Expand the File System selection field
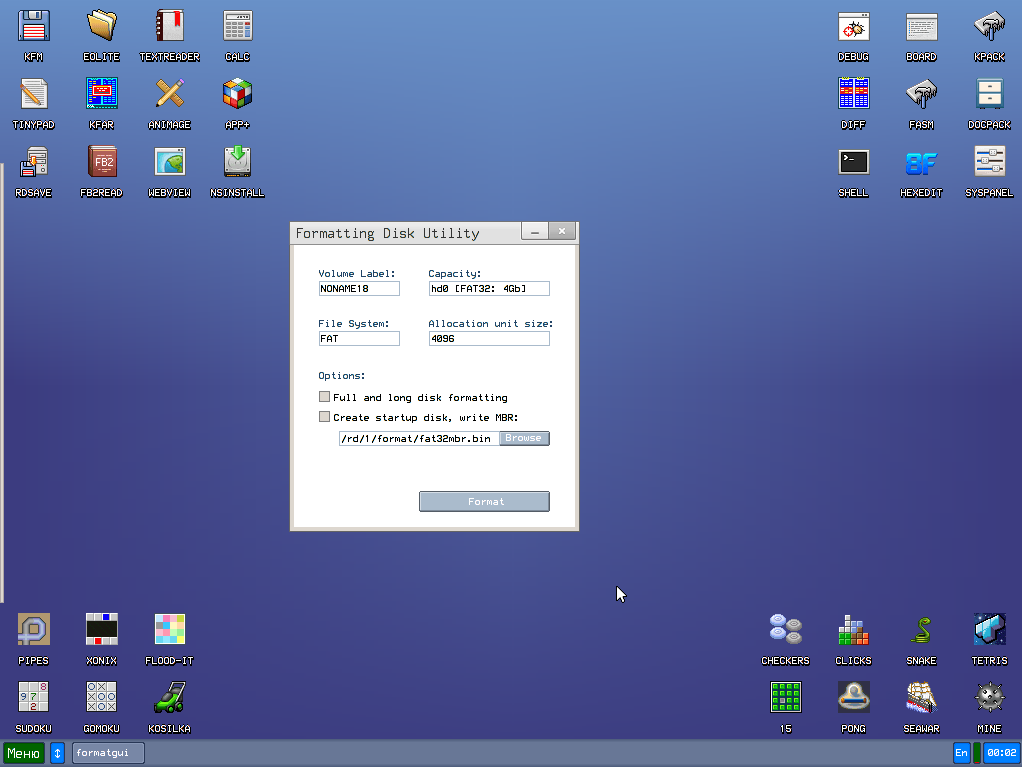Viewport: 1022px width, 767px height. [x=358, y=339]
